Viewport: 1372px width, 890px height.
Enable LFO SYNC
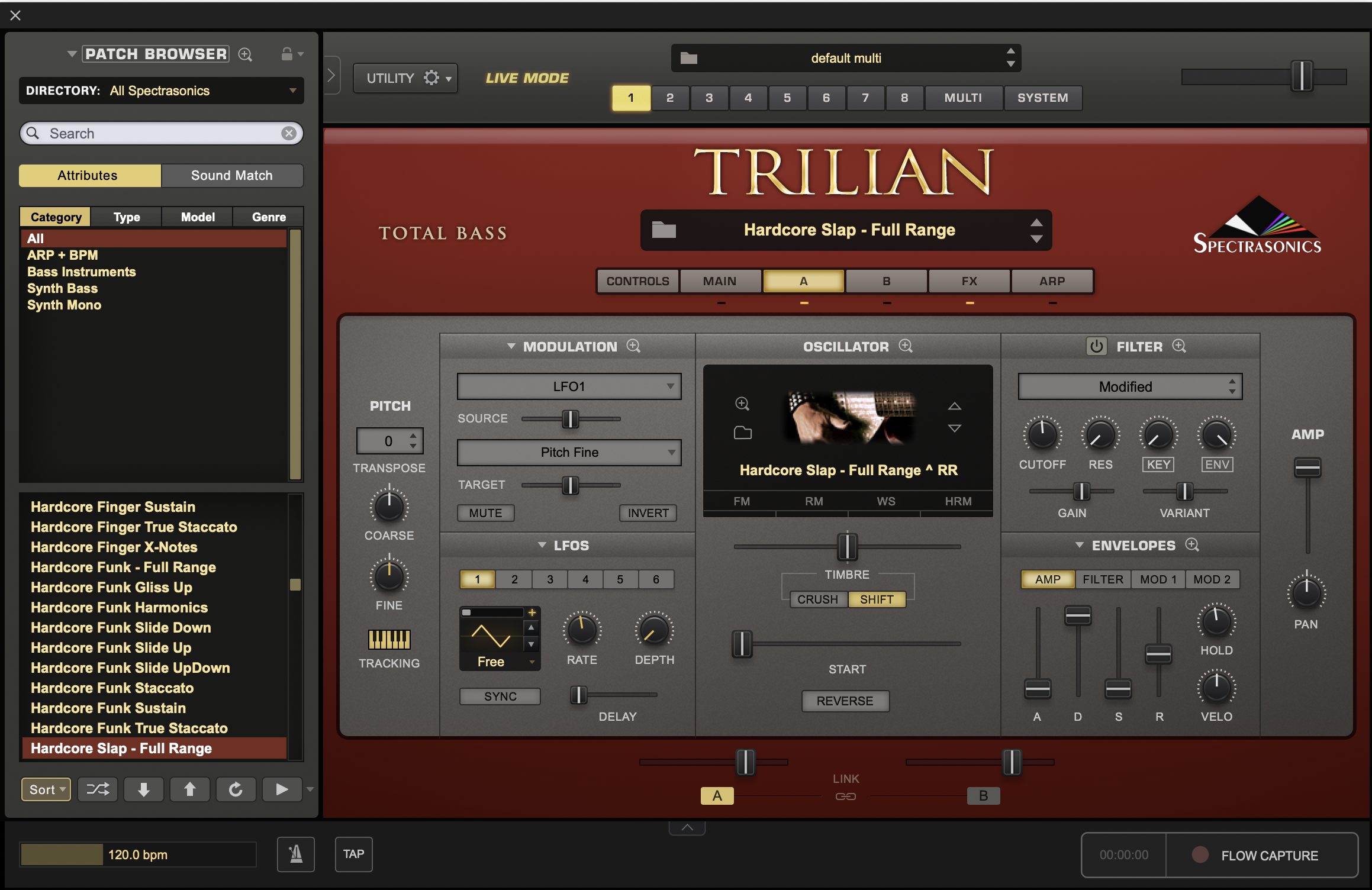coord(500,696)
